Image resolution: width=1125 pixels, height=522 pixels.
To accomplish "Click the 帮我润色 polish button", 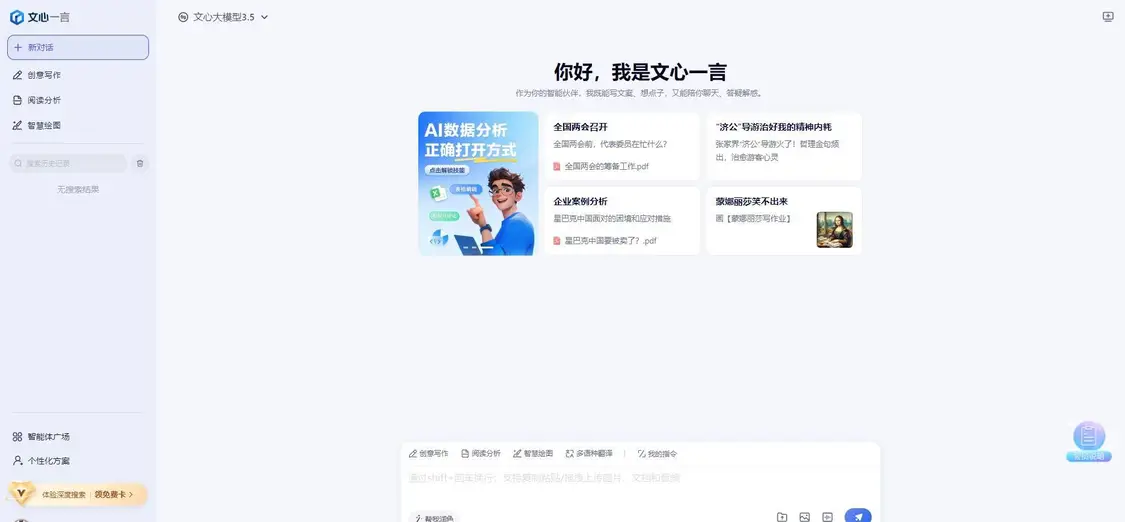I will pos(433,518).
